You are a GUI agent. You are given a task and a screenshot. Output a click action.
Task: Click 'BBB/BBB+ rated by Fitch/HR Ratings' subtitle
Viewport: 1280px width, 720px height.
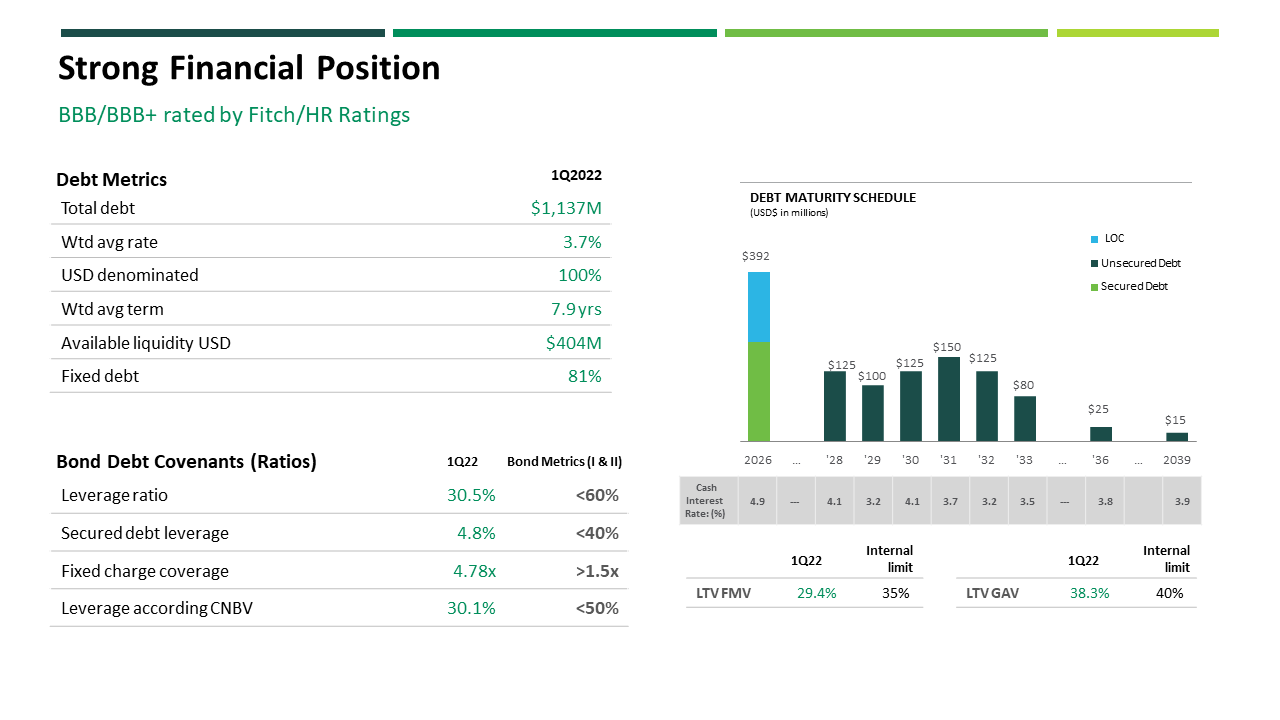point(234,115)
